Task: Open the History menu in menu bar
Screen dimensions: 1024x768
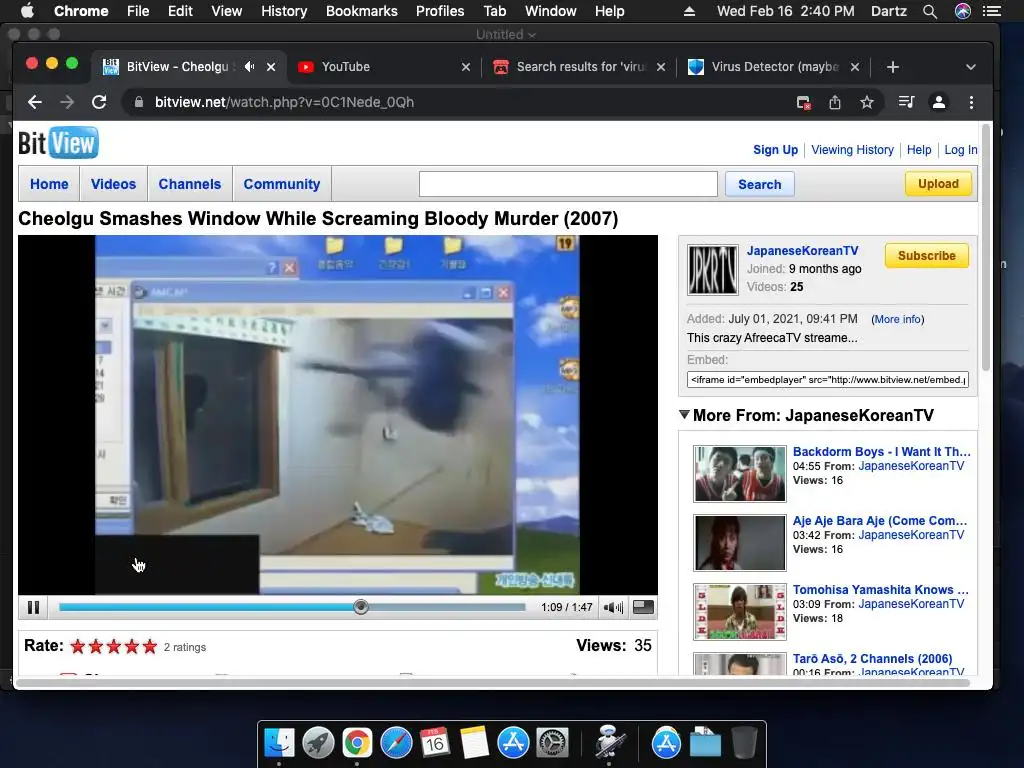Action: [x=283, y=11]
